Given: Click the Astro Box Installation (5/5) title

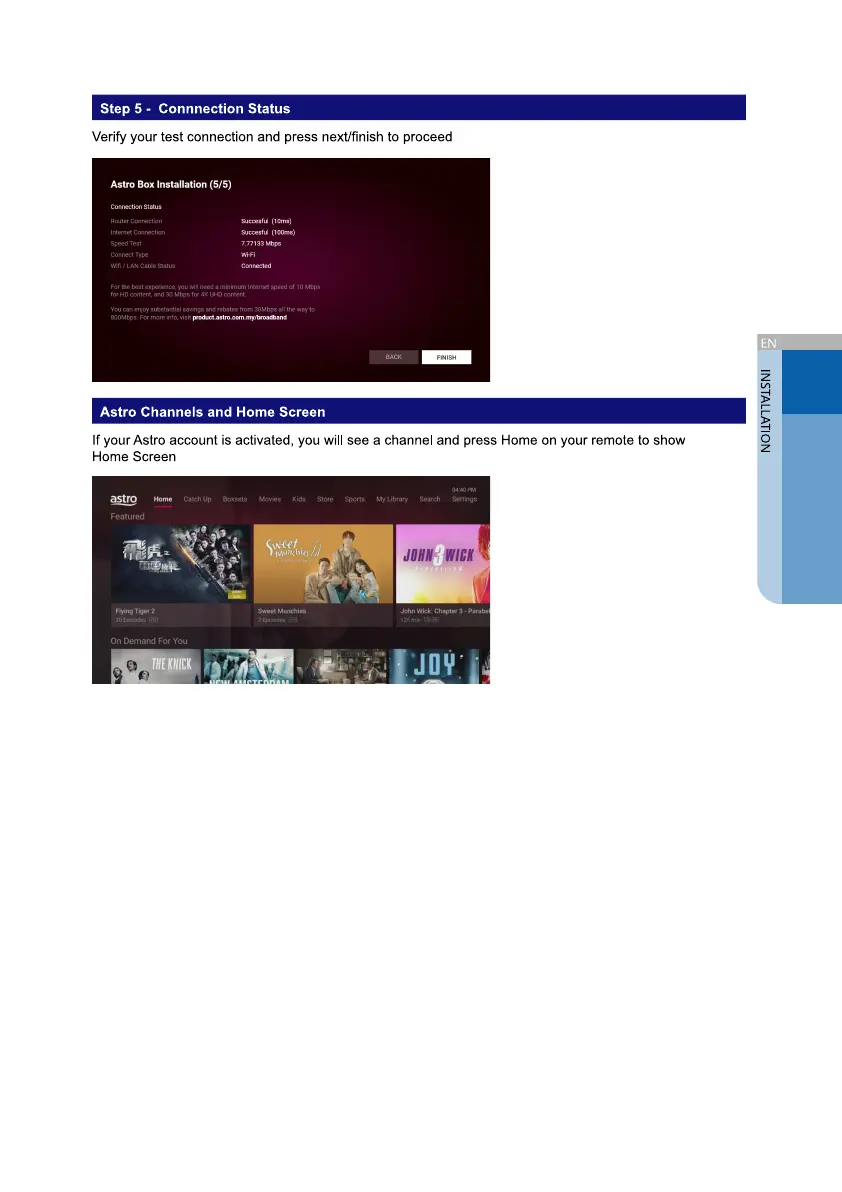Looking at the screenshot, I should tap(171, 185).
